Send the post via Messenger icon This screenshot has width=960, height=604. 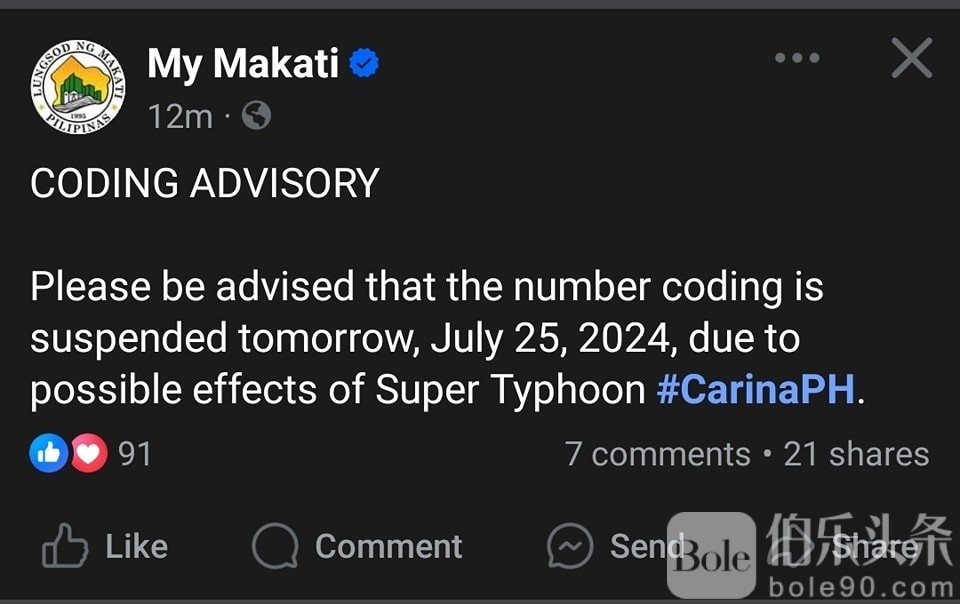coord(571,546)
